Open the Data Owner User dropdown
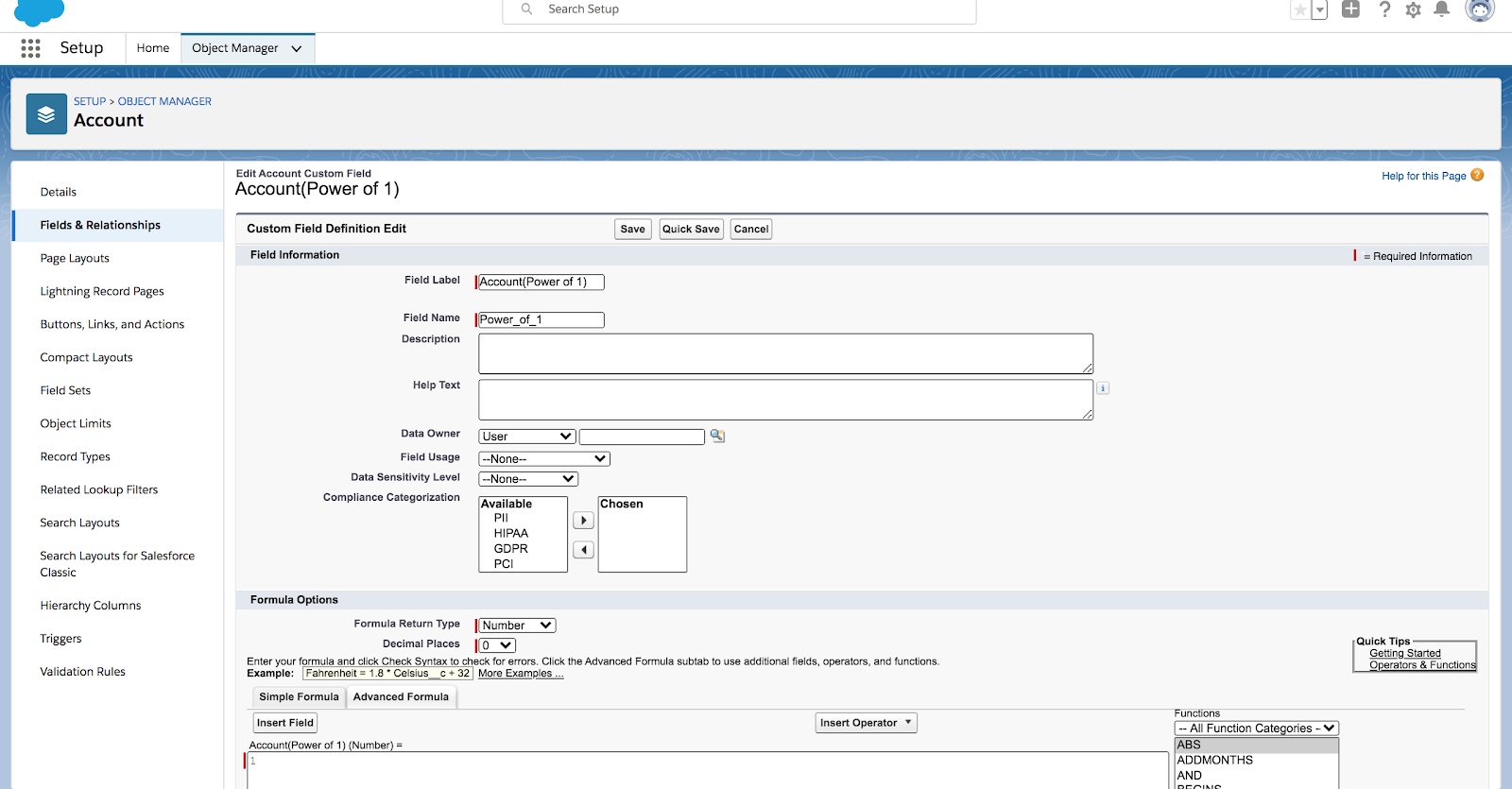 coord(526,437)
